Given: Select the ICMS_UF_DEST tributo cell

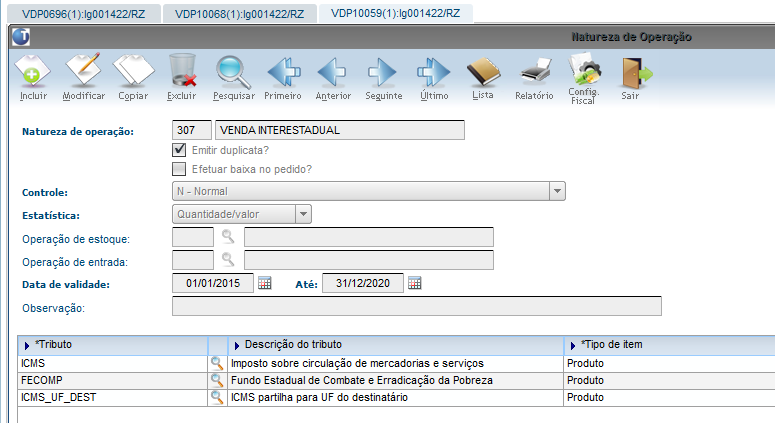Looking at the screenshot, I should pos(113,397).
